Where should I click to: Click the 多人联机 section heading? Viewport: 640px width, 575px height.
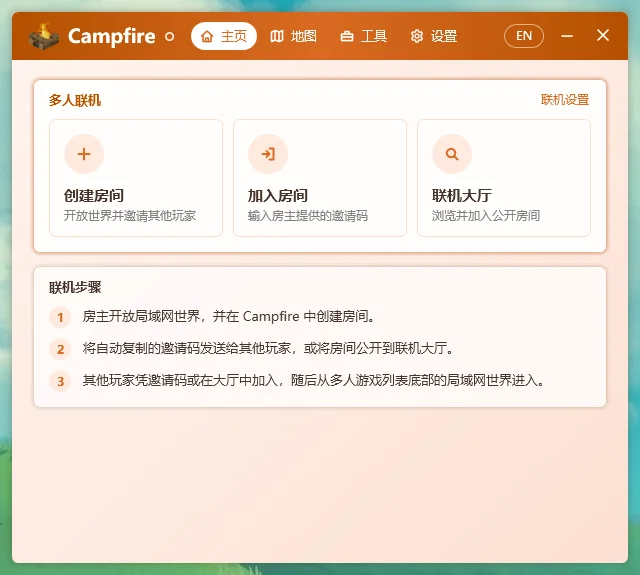coord(75,100)
